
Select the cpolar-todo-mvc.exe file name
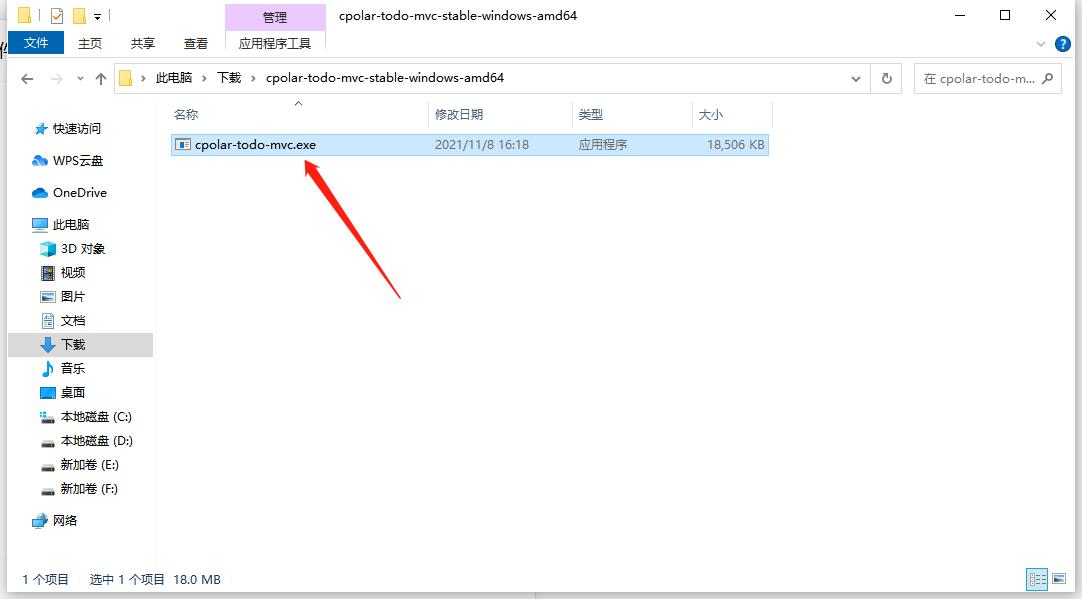[255, 145]
